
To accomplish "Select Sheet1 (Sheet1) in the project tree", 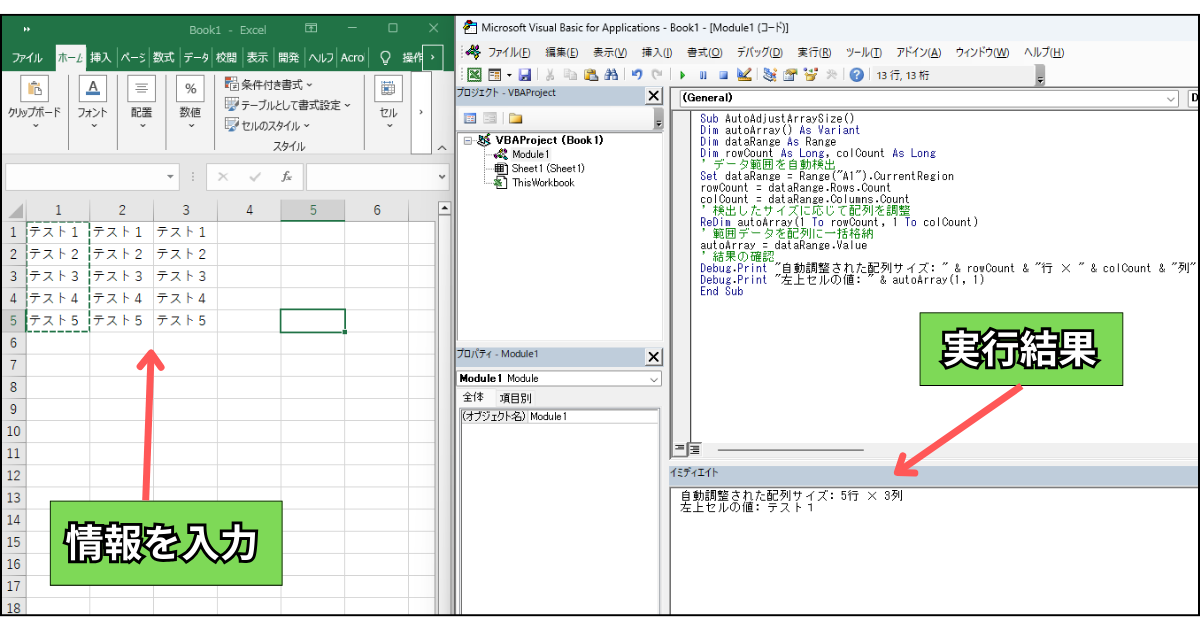I will click(x=548, y=169).
